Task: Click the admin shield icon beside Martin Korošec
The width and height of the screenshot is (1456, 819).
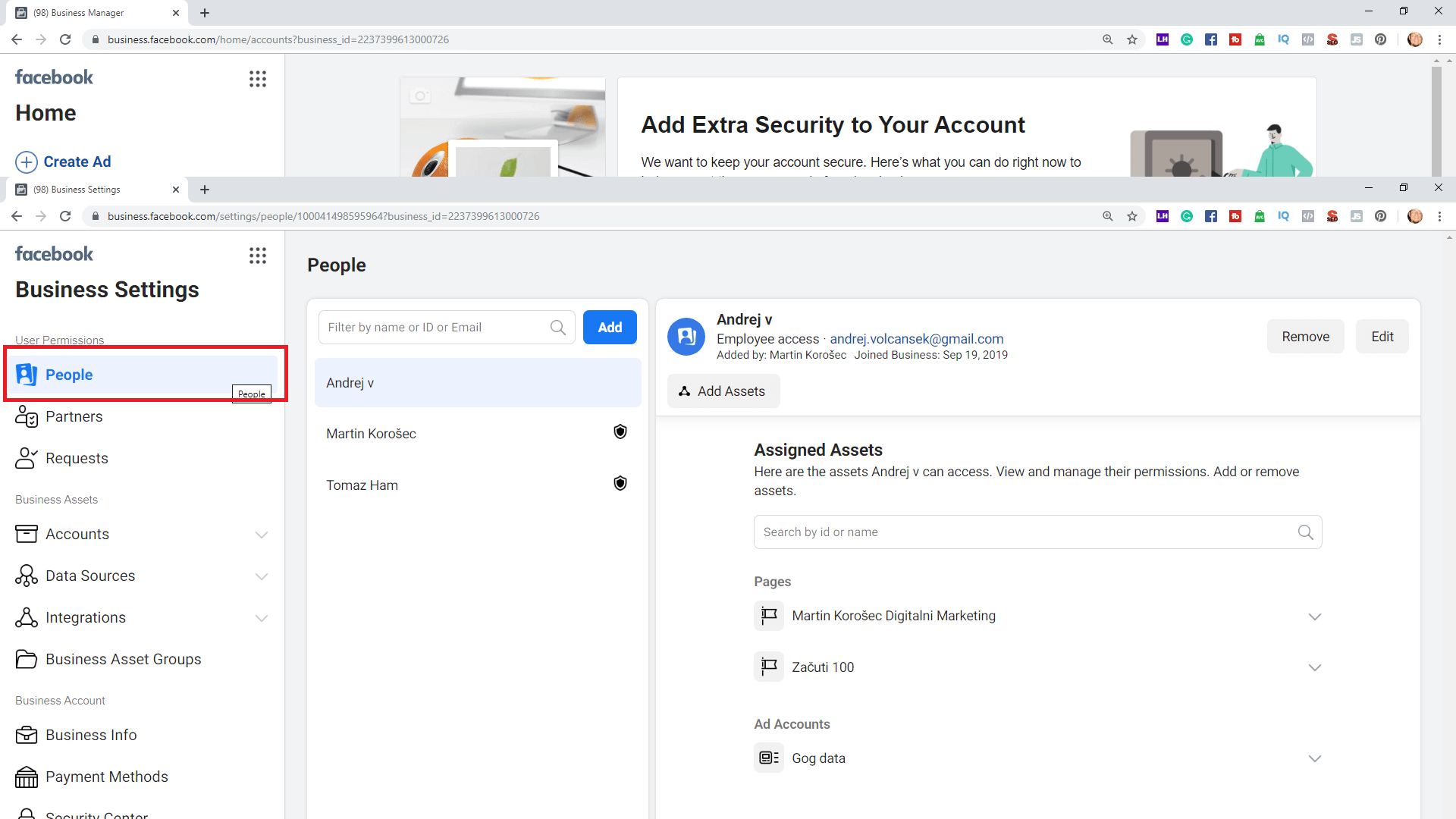Action: 620,432
